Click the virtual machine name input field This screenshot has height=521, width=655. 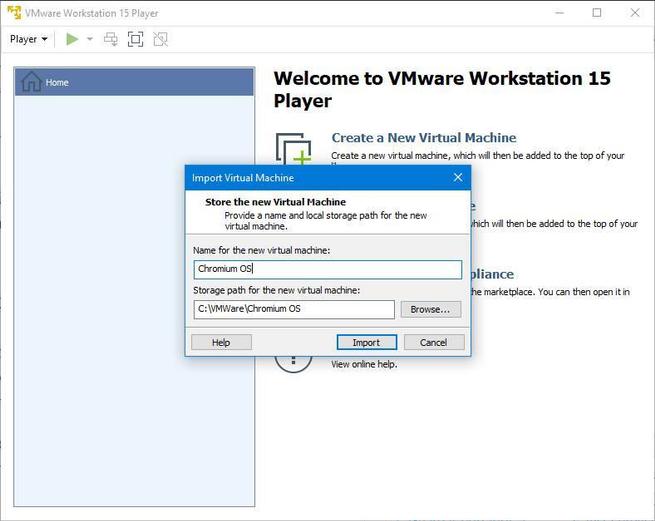(328, 269)
